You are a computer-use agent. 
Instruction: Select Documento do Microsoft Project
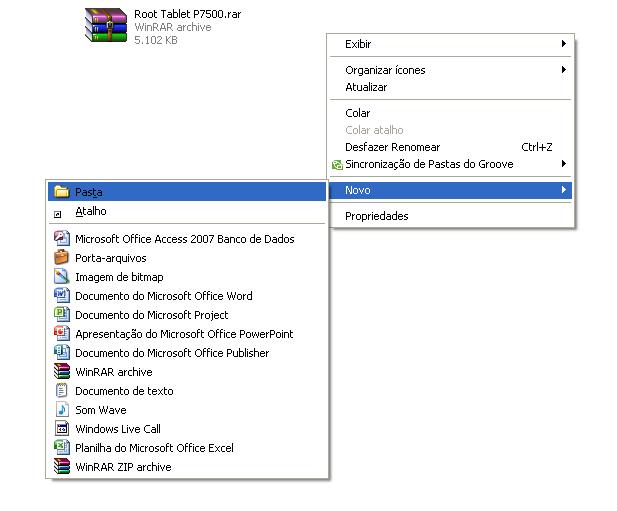pyautogui.click(x=187, y=315)
